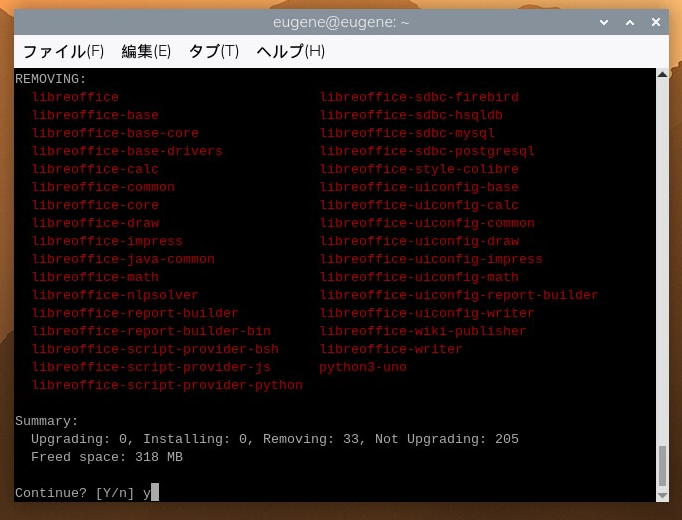Click the package libreoffice-uiconfig-math
The image size is (682, 520).
tap(419, 277)
